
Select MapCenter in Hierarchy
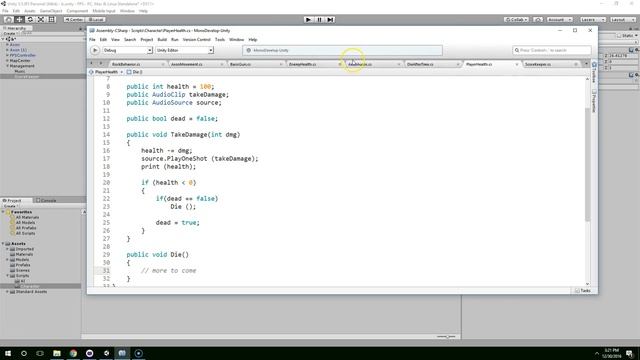(x=20, y=60)
